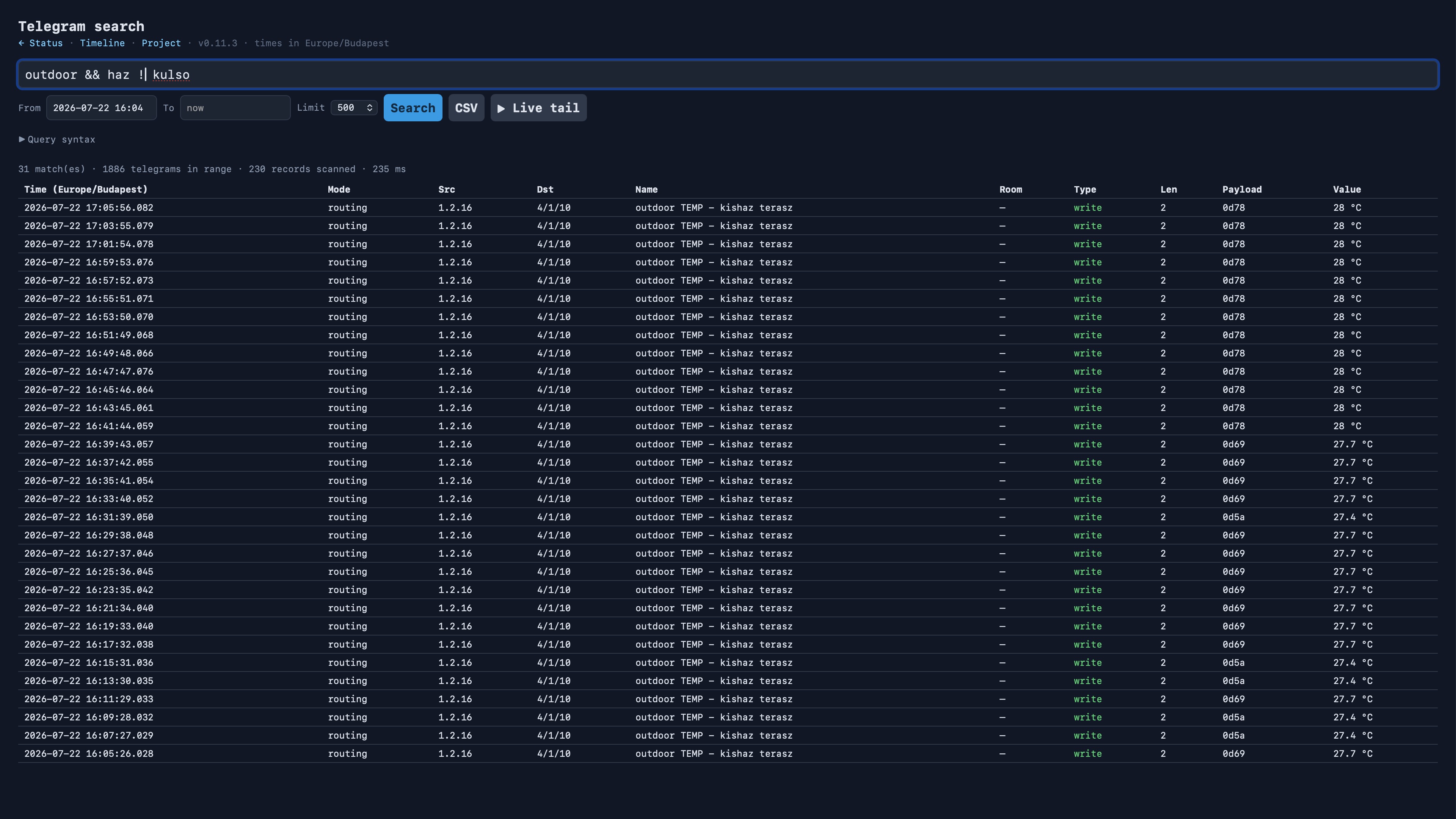The image size is (1456, 819).
Task: Run the Search button
Action: coord(413,108)
